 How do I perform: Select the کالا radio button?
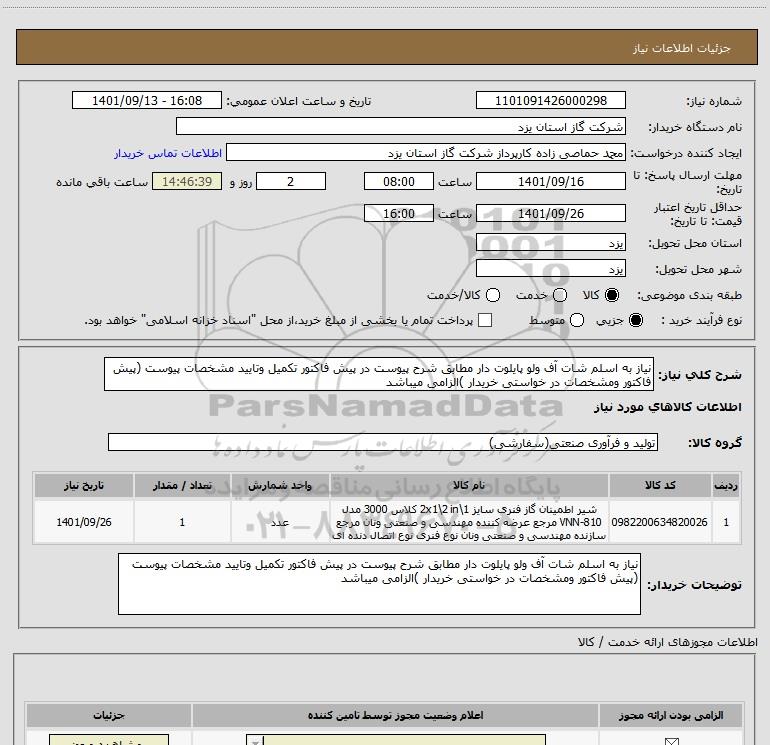[x=612, y=295]
